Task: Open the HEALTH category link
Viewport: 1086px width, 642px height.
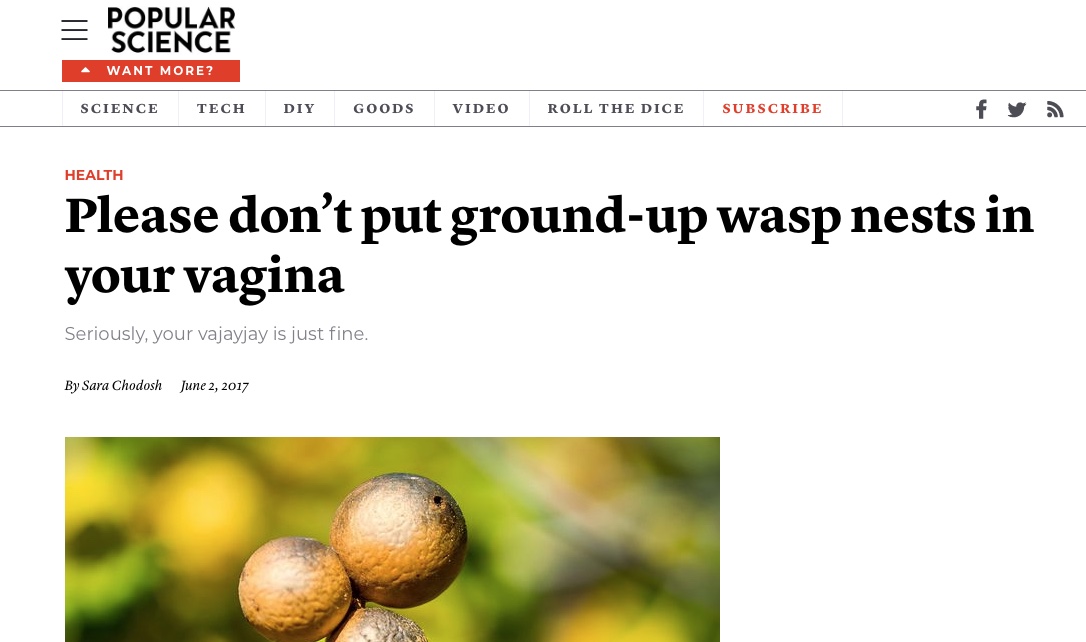Action: pyautogui.click(x=94, y=175)
